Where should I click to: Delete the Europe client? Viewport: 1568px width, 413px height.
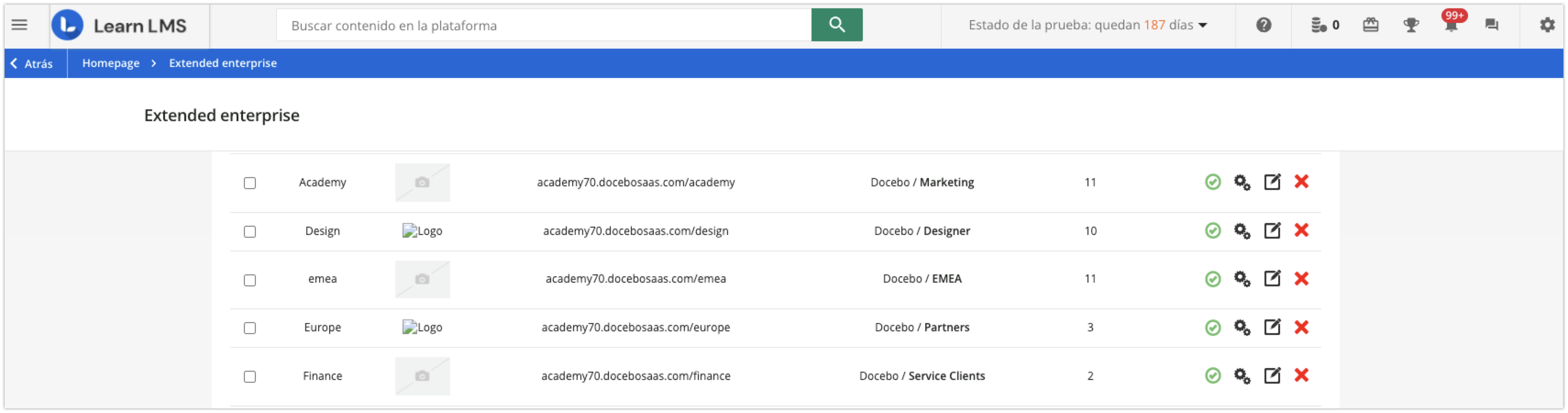(x=1301, y=327)
